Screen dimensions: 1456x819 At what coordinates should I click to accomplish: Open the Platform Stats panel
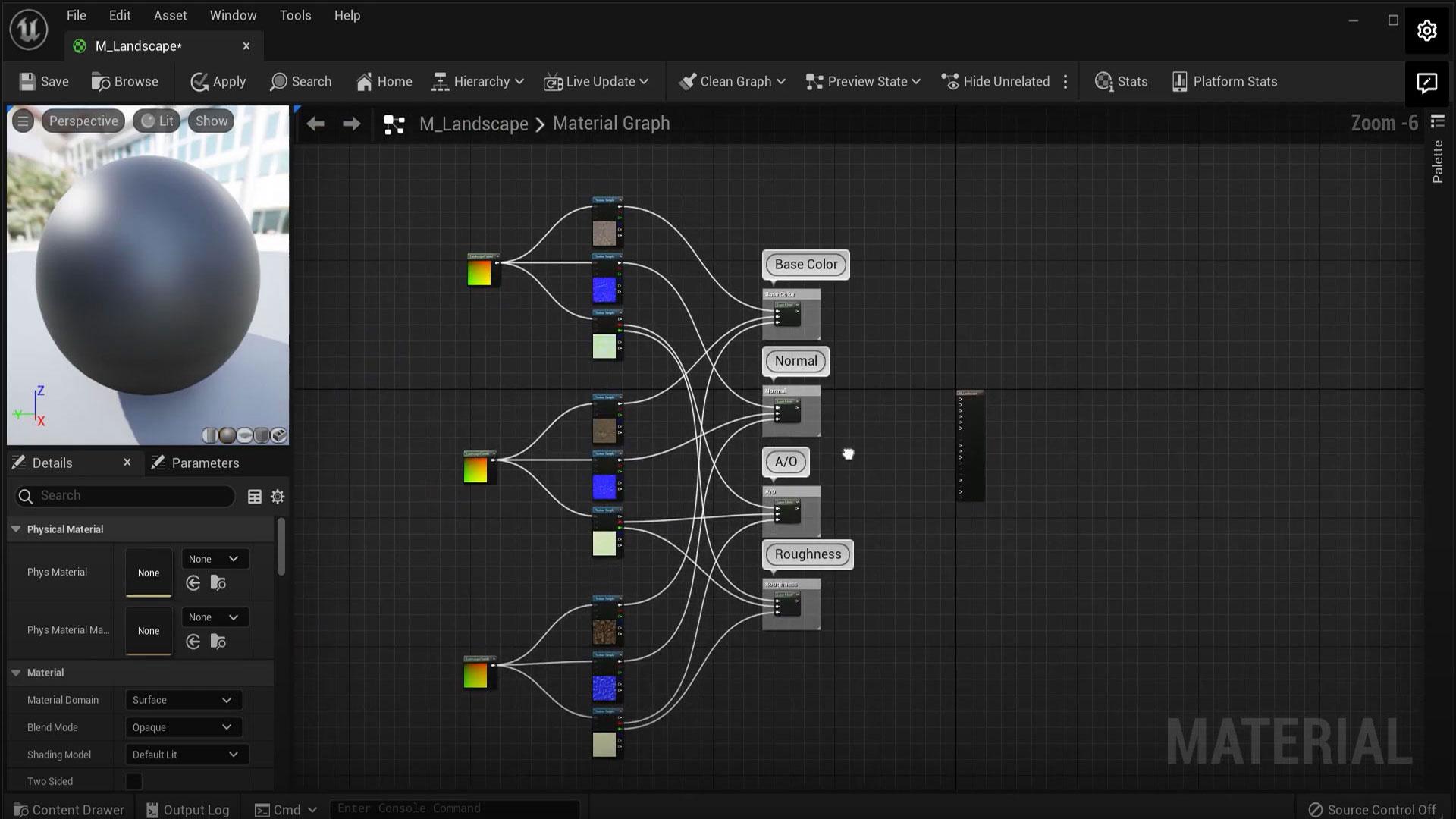point(1223,81)
